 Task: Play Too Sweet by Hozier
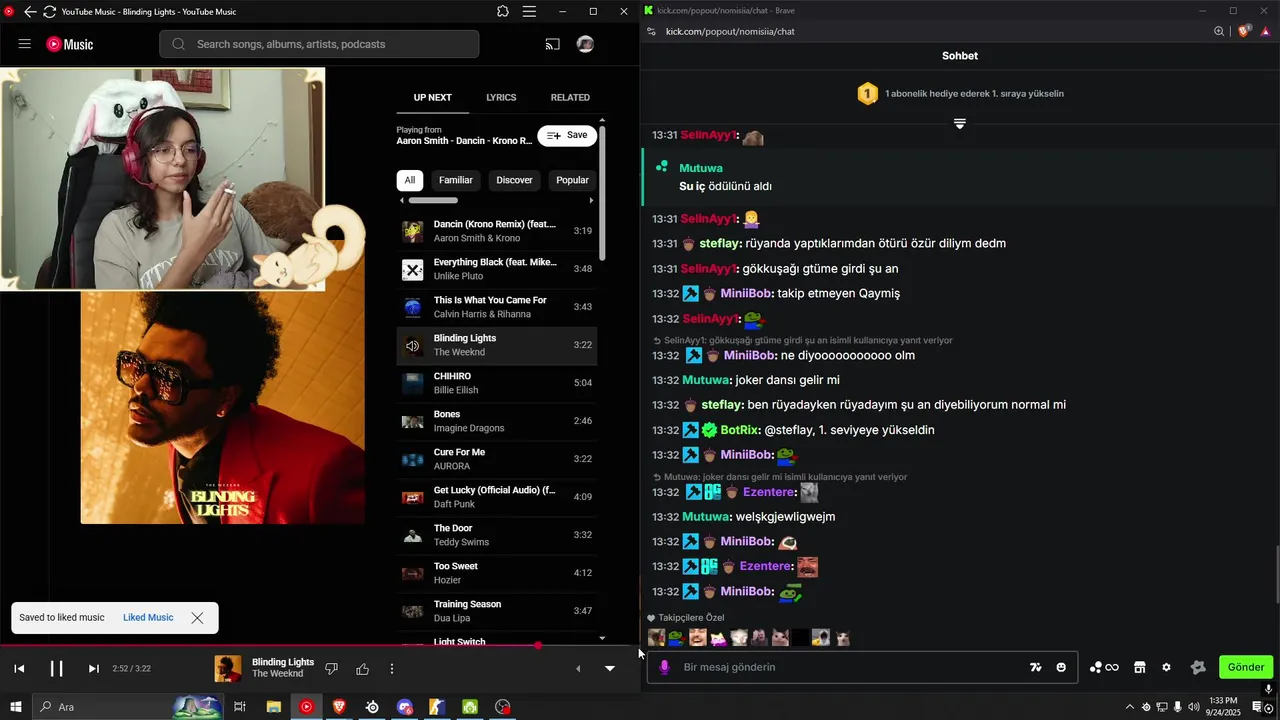click(497, 573)
